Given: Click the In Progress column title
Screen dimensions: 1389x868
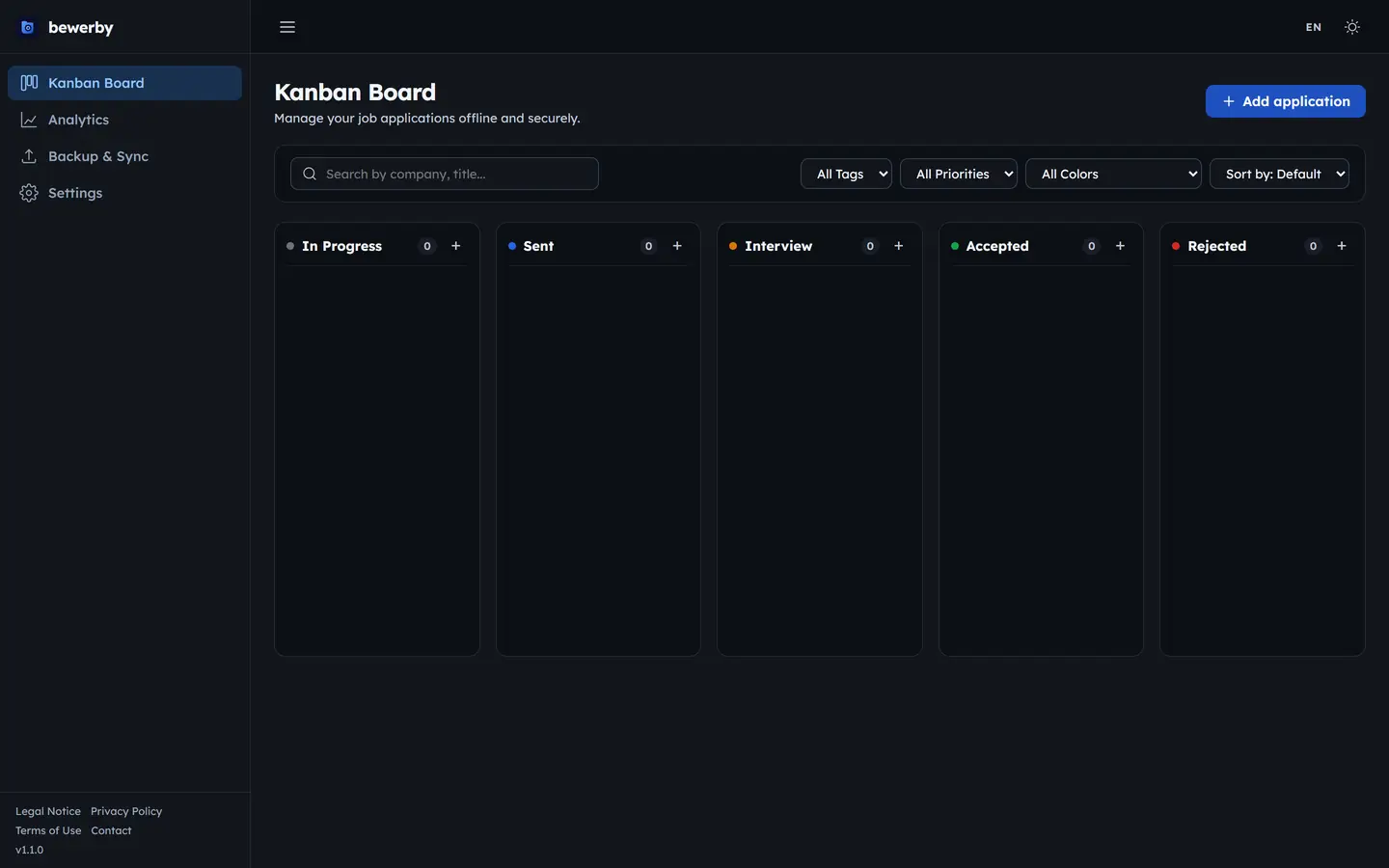Looking at the screenshot, I should coord(341,246).
